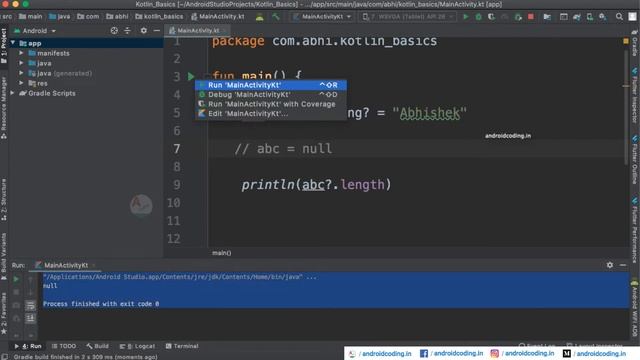Click Apply Changes icon next to Stop

[518, 17]
